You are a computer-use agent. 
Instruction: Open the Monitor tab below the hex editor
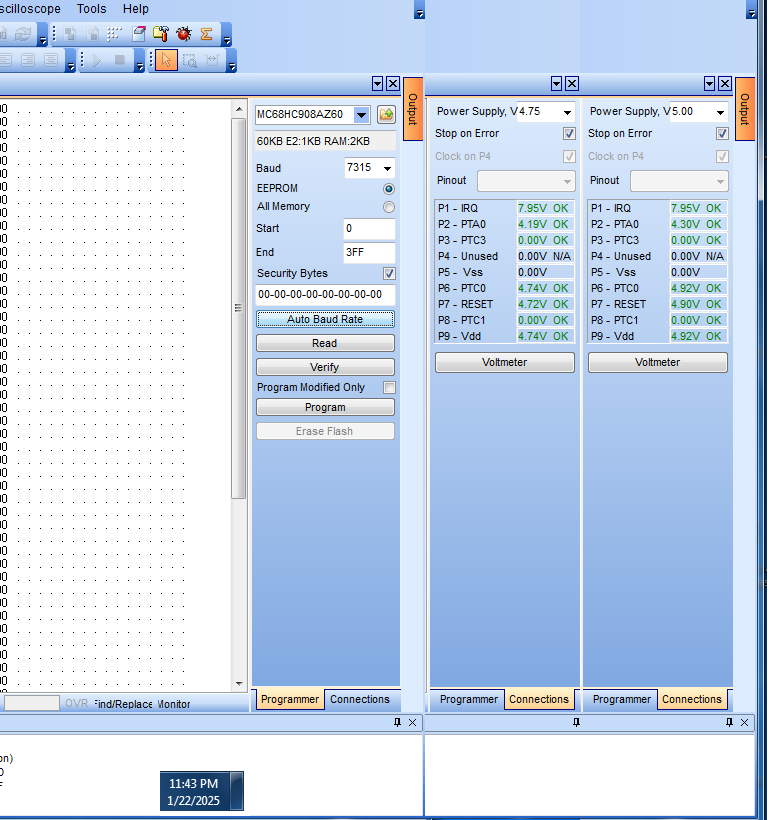(174, 704)
